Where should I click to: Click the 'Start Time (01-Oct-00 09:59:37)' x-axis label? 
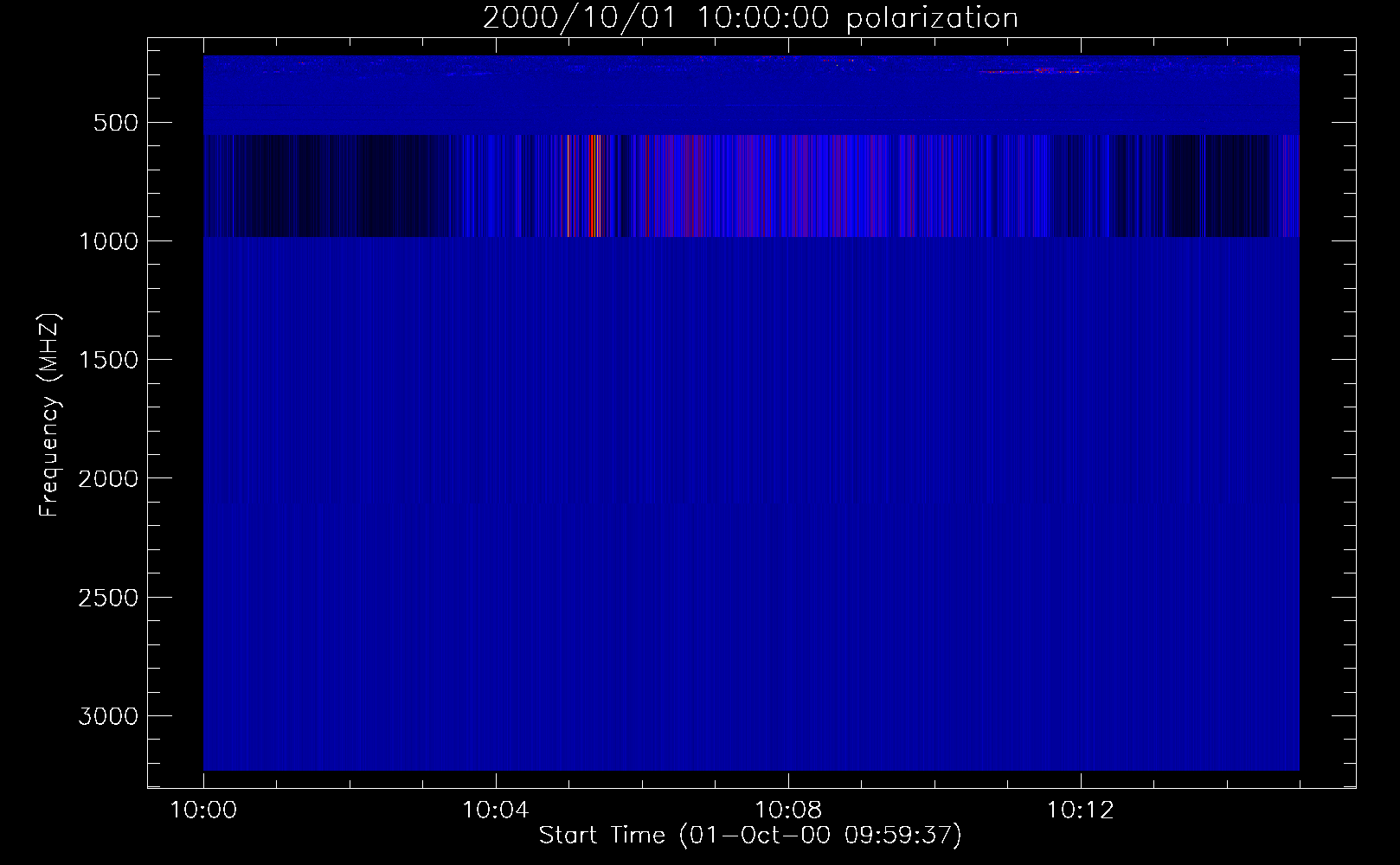coord(750,835)
